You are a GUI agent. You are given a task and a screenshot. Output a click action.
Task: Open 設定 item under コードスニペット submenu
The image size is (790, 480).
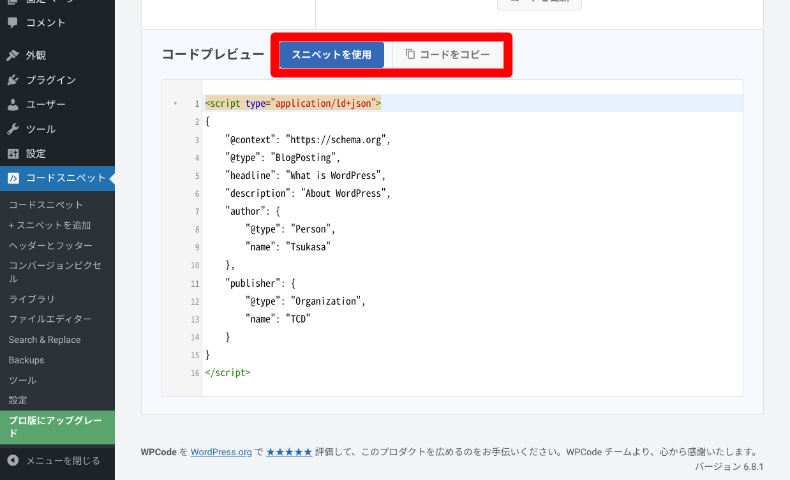coord(18,400)
